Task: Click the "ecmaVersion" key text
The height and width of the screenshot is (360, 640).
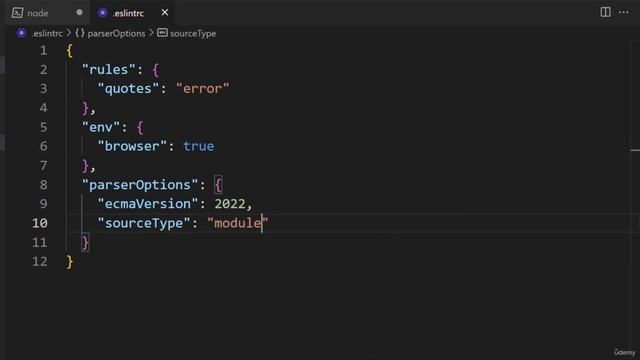Action: click(148, 204)
